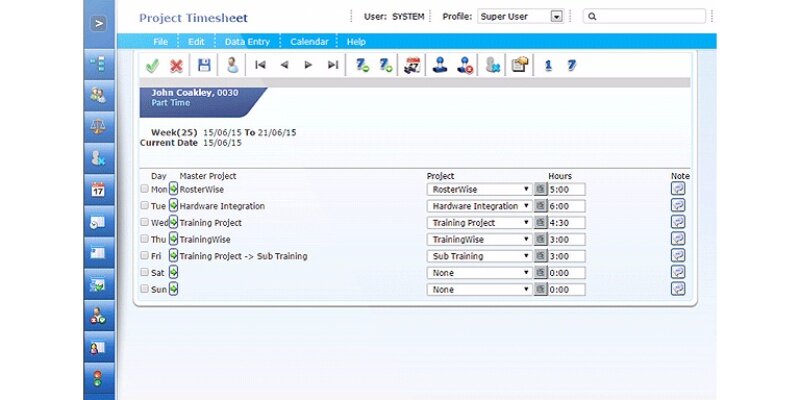Click the green add button on Tue row
The width and height of the screenshot is (800, 400).
173,206
